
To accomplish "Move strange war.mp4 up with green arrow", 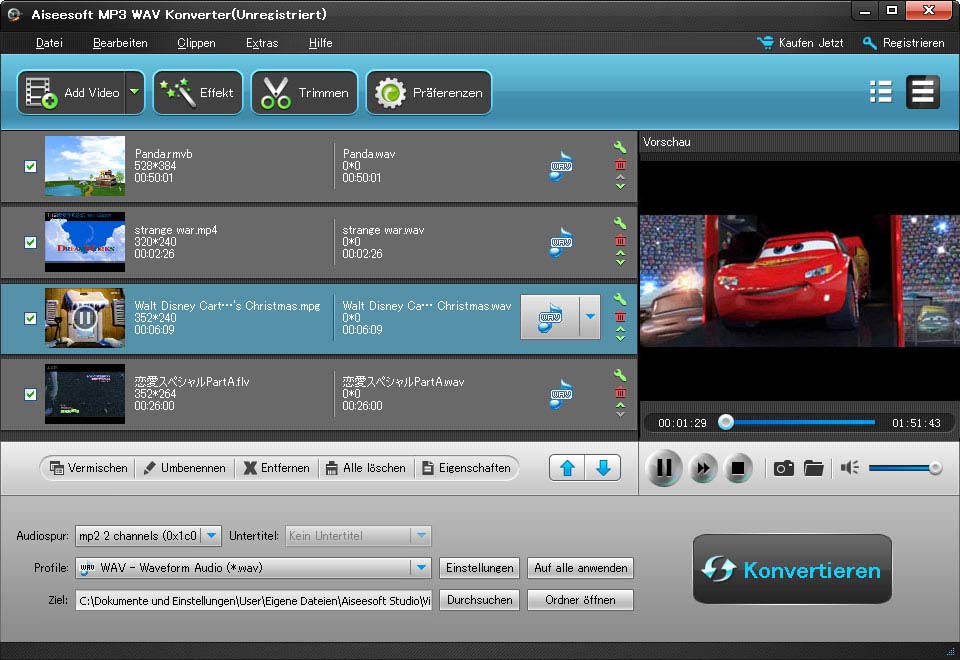I will point(620,253).
